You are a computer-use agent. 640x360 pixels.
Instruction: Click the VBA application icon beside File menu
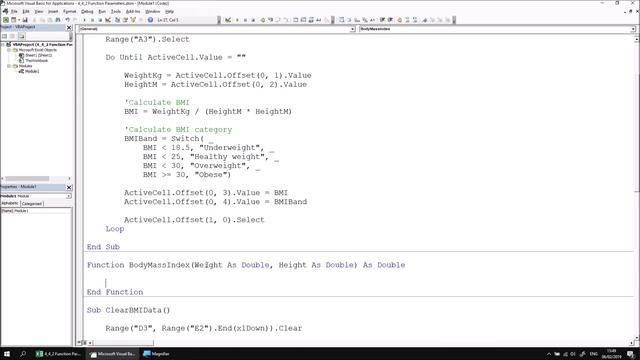(5, 11)
